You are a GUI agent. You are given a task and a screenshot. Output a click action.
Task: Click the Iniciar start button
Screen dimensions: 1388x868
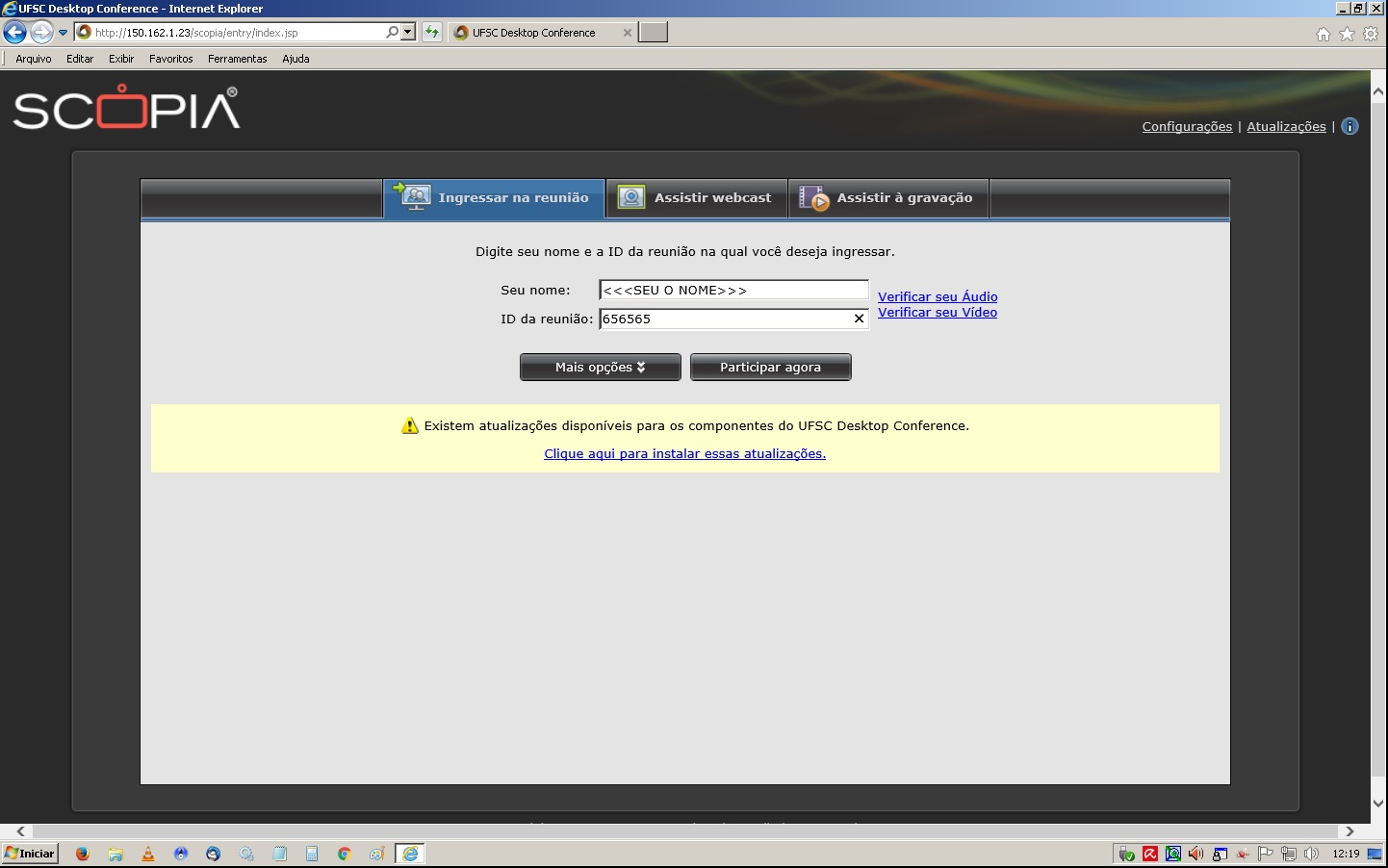click(30, 854)
